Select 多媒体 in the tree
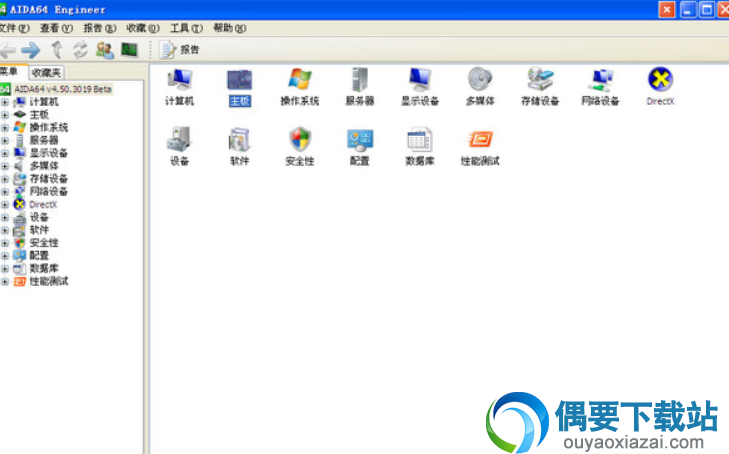This screenshot has height=454, width=729. click(44, 166)
